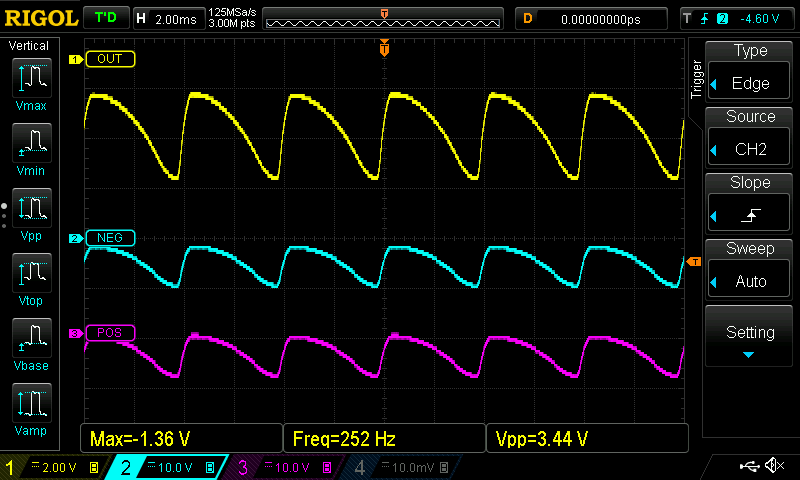Click the USB status icon
The image size is (800, 480).
(750, 466)
